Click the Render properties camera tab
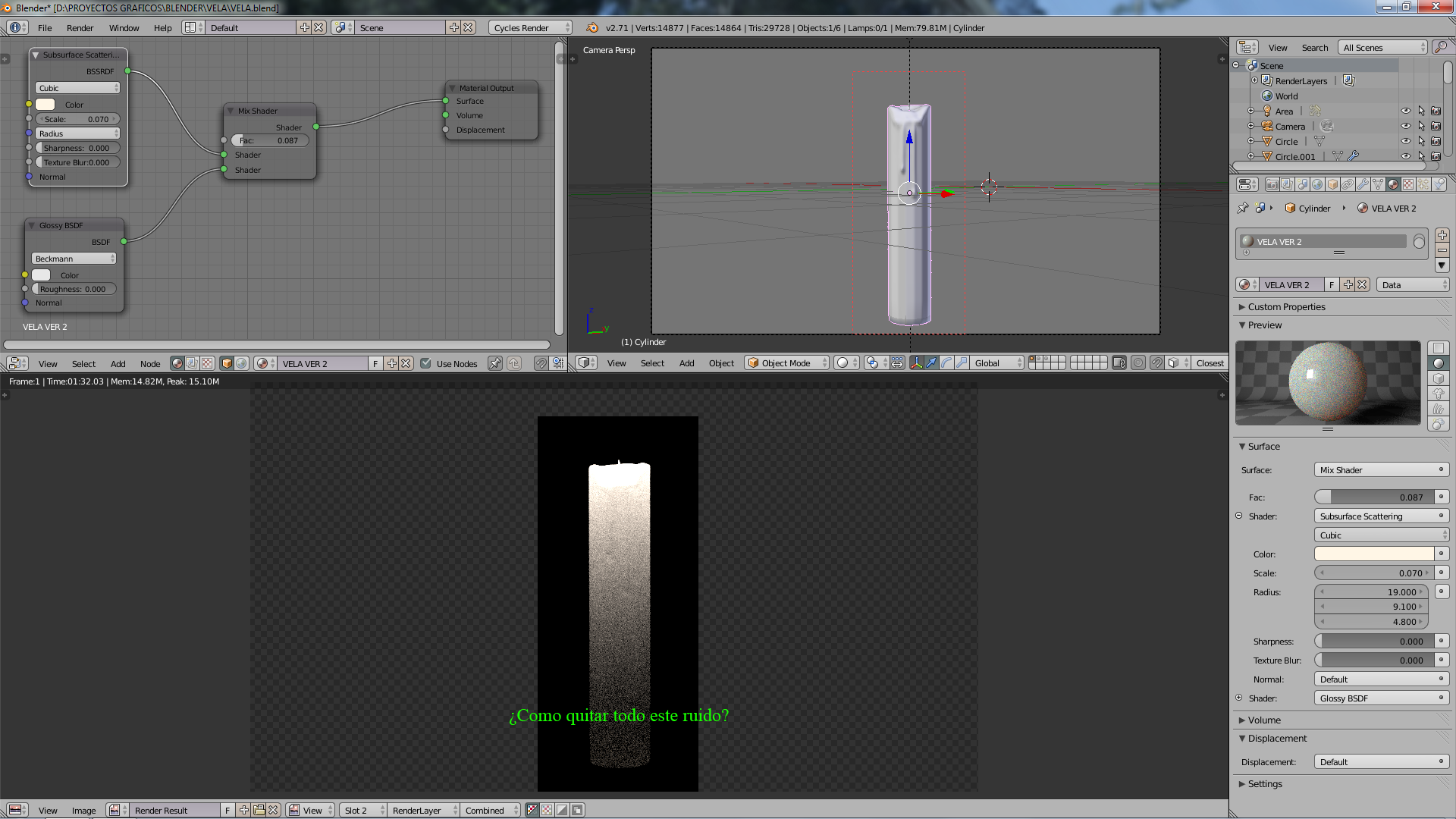This screenshot has height=819, width=1456. coord(1272,184)
